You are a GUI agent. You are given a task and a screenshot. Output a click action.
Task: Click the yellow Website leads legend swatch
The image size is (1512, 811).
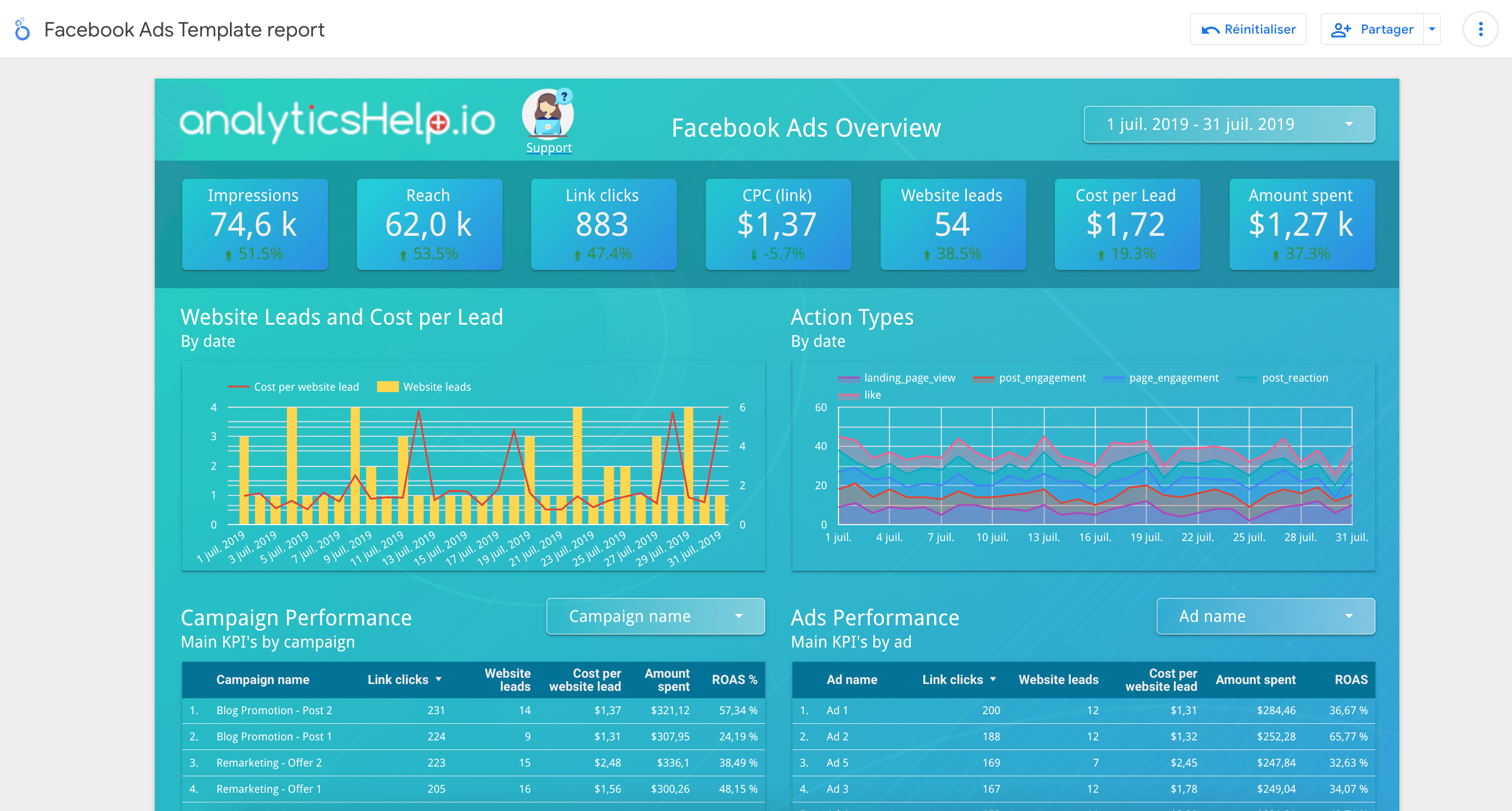click(387, 386)
